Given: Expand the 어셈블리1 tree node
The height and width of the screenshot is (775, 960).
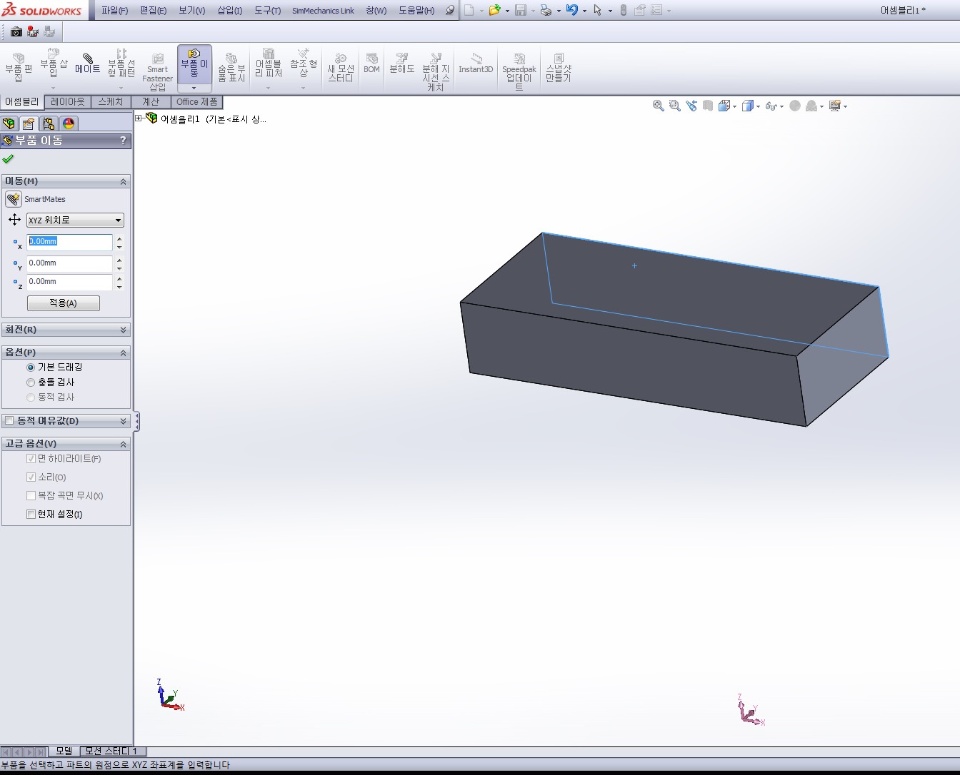Looking at the screenshot, I should [139, 118].
